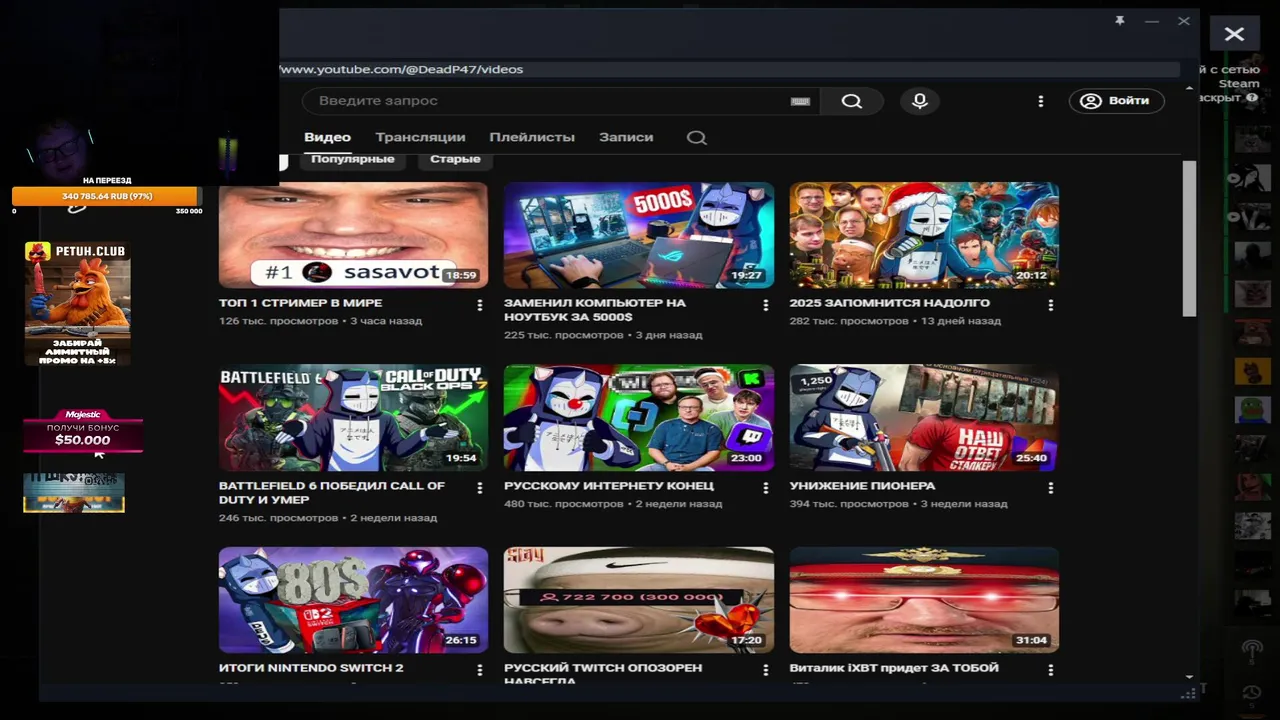The height and width of the screenshot is (720, 1280).
Task: Open УНИЖЕНИЕ ПИОНЕРА thumbnail
Action: tap(924, 418)
